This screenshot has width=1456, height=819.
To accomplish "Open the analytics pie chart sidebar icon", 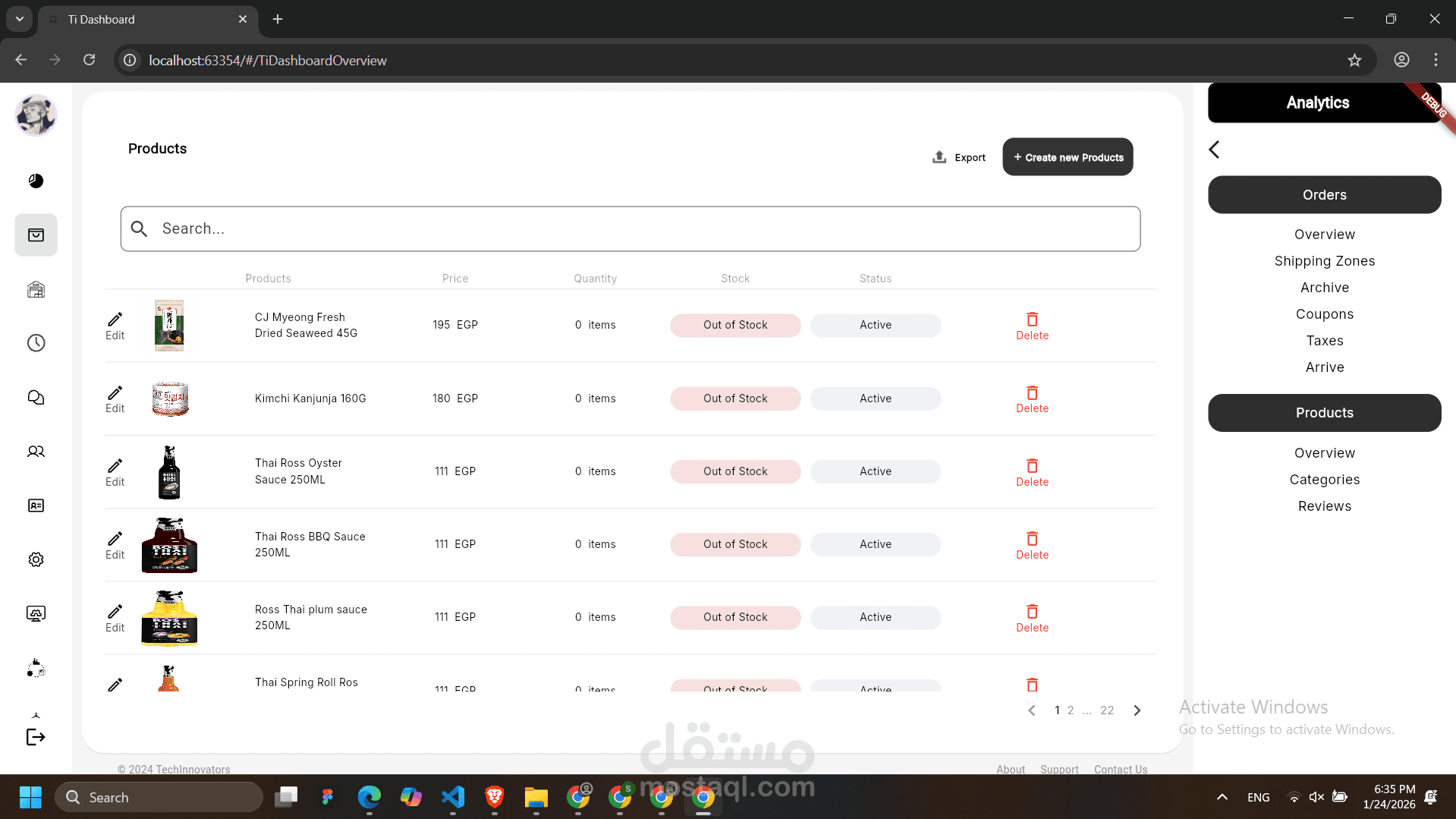I will point(36,181).
